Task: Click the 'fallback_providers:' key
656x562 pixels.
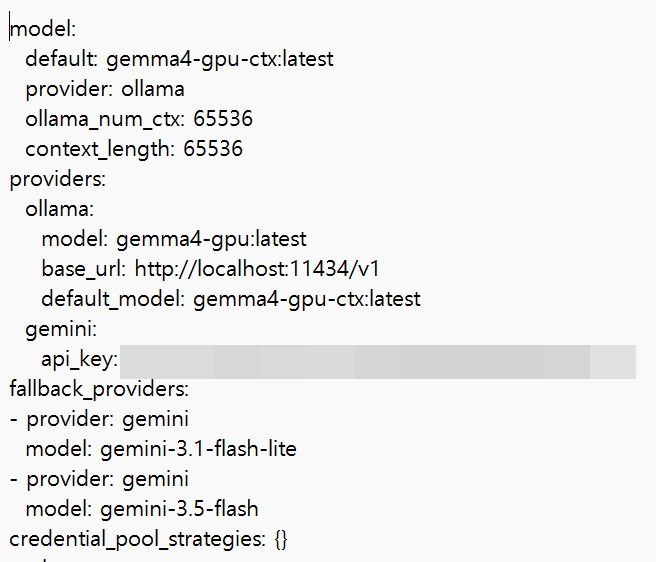Action: pyautogui.click(x=99, y=390)
